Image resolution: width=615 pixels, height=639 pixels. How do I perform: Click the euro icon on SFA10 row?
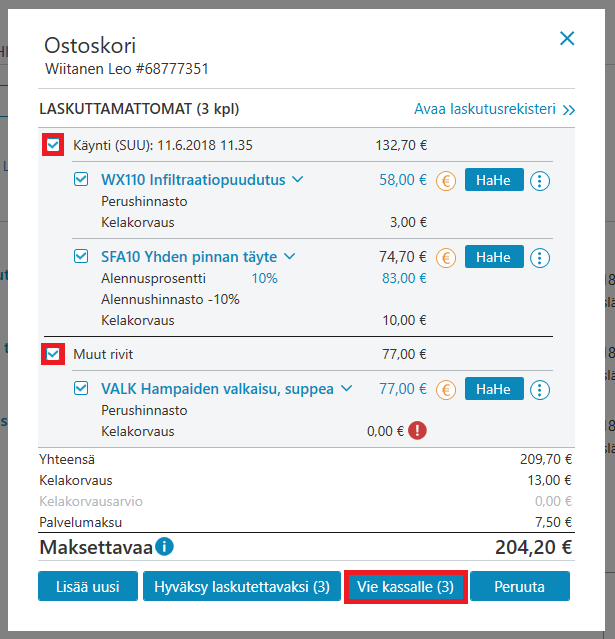click(446, 258)
